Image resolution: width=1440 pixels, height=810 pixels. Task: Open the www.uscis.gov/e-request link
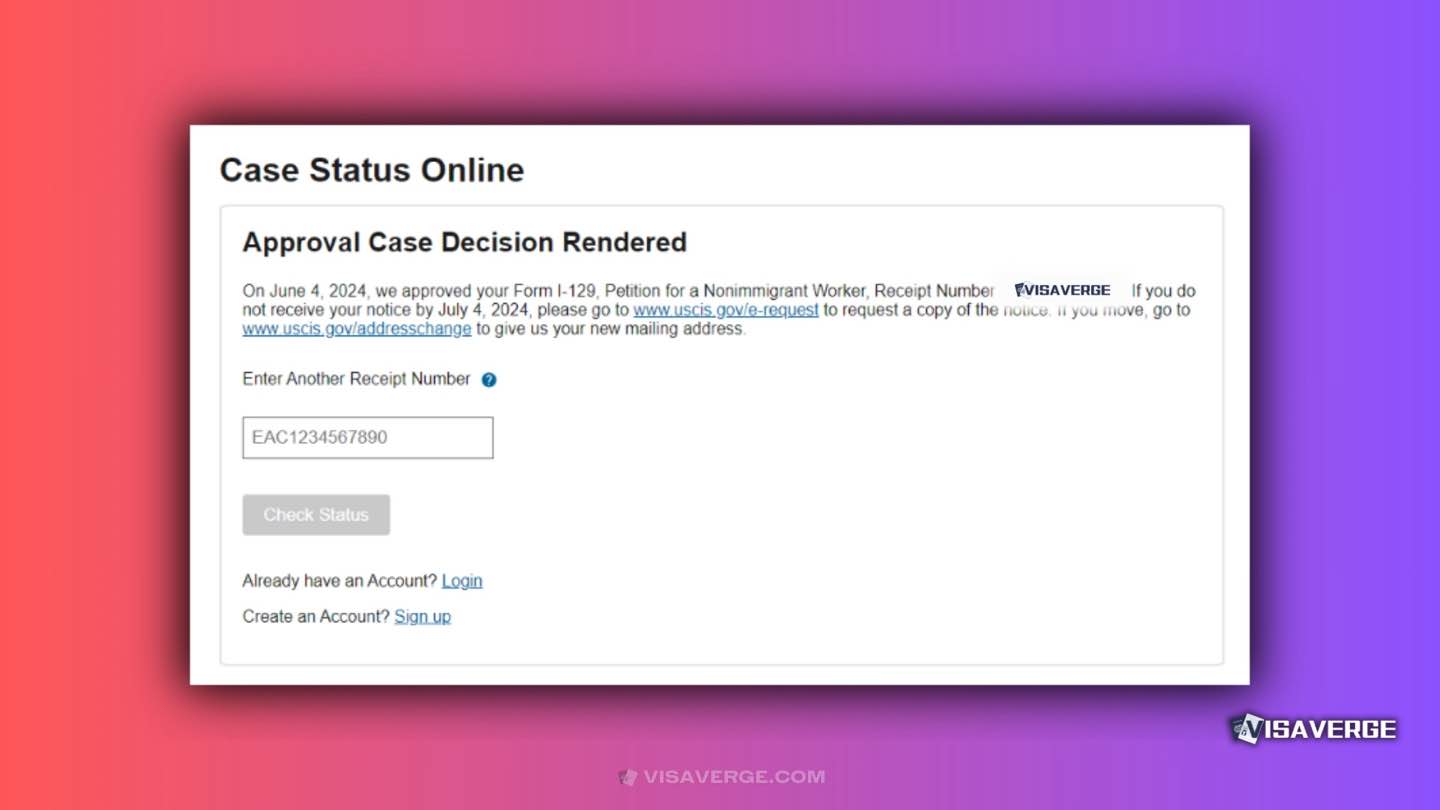click(725, 310)
